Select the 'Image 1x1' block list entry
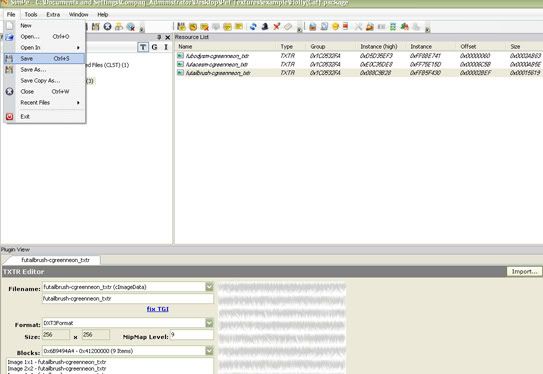Viewport: 543px width, 374px height. 57,362
